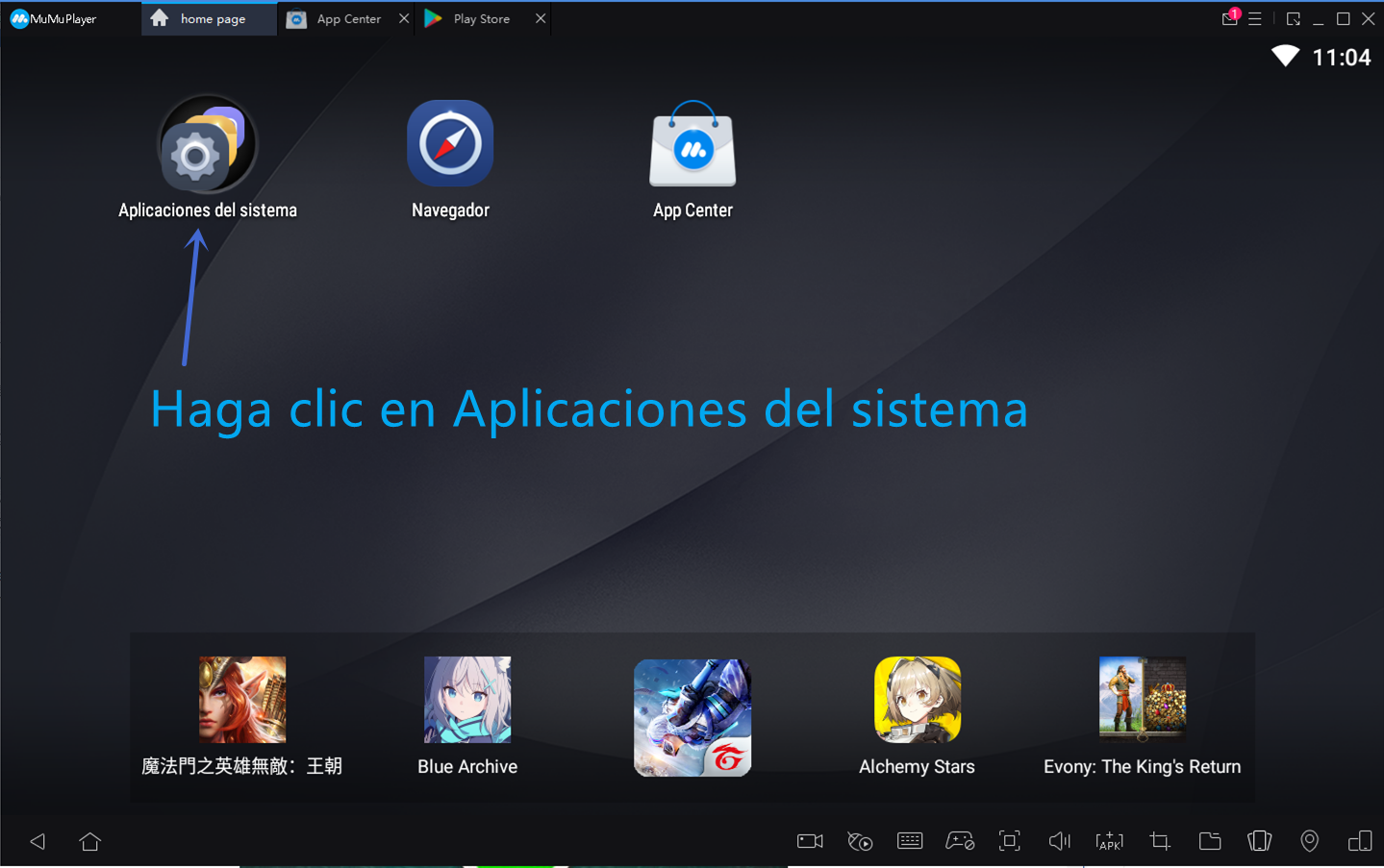Open the virtual location pin icon
Viewport: 1384px width, 868px height.
click(1309, 841)
